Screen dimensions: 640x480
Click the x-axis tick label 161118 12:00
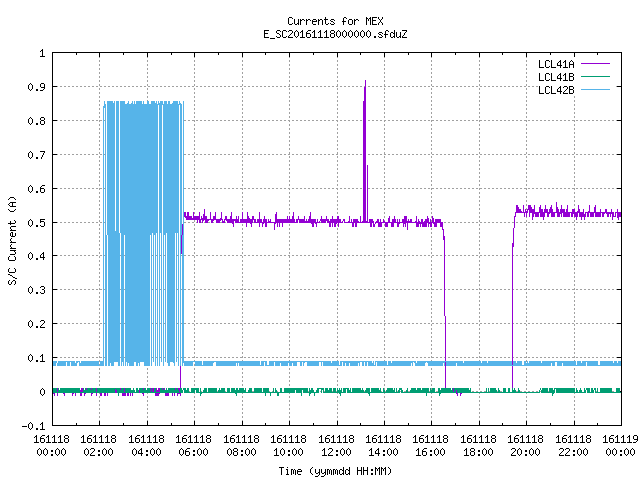pos(336,446)
